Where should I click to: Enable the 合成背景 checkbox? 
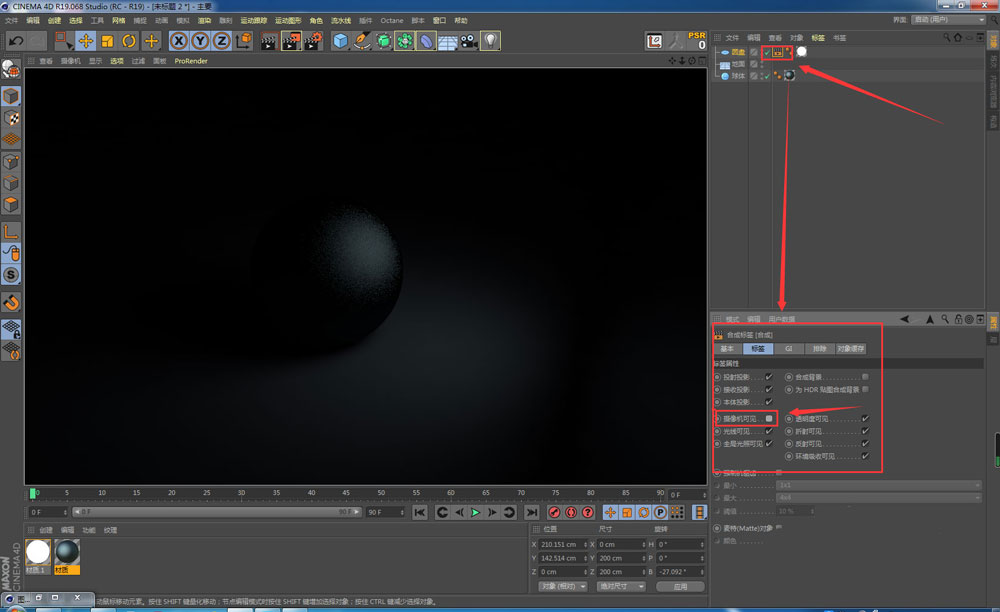(865, 377)
